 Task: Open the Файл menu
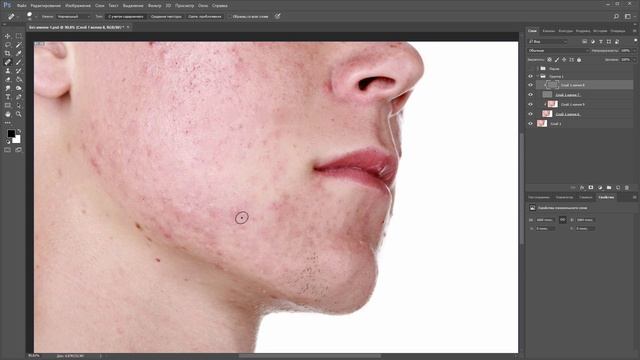pyautogui.click(x=22, y=6)
